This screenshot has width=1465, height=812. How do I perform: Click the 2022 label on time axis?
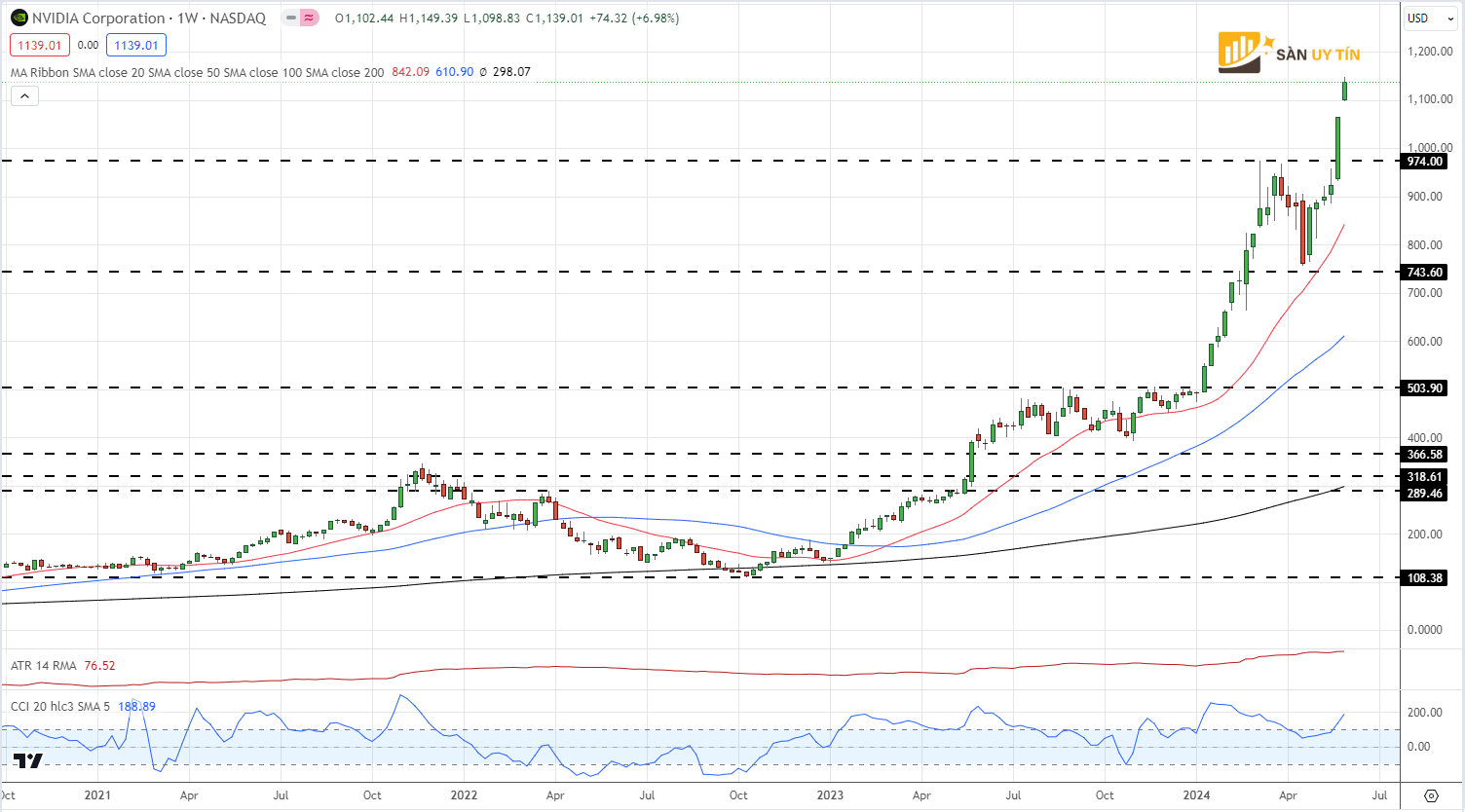pyautogui.click(x=464, y=795)
